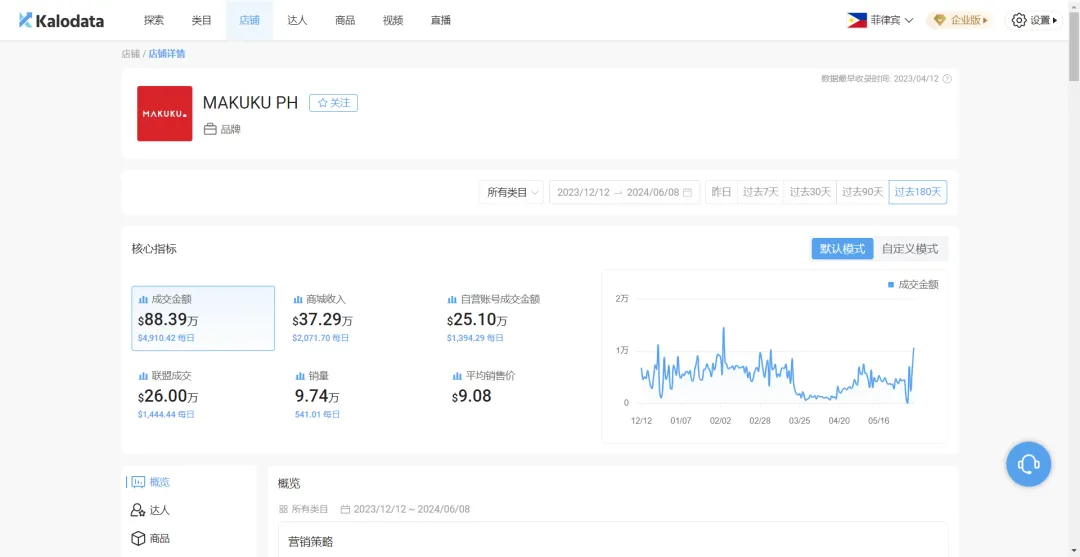Viewport: 1080px width, 557px height.
Task: Click the MAKUKU PH store name
Action: coord(250,103)
